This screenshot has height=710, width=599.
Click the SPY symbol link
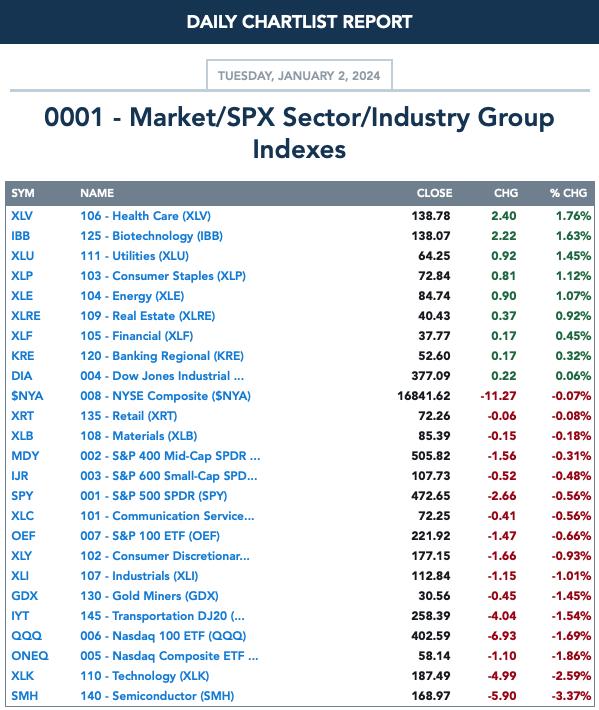click(x=22, y=496)
